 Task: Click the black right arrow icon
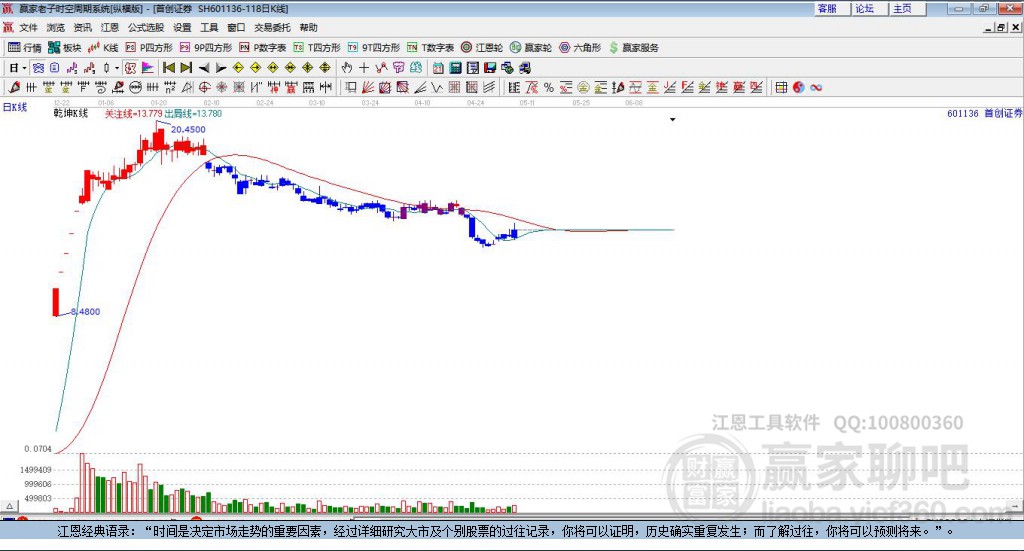tap(221, 68)
